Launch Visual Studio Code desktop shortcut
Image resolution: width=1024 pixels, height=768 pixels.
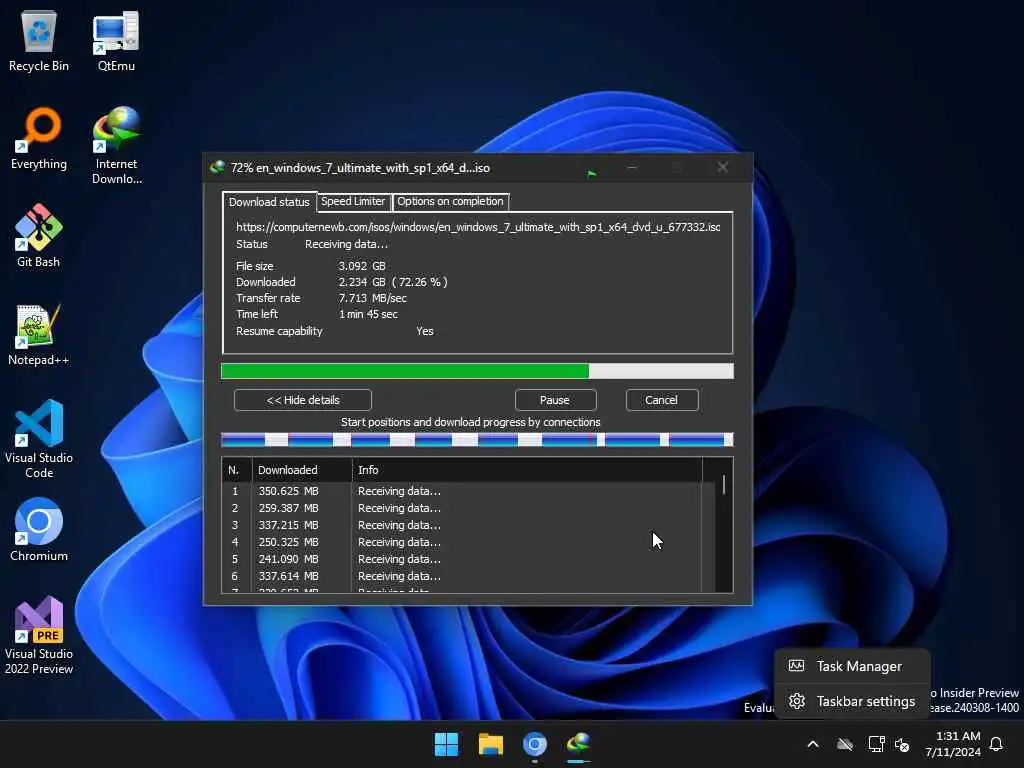click(39, 439)
